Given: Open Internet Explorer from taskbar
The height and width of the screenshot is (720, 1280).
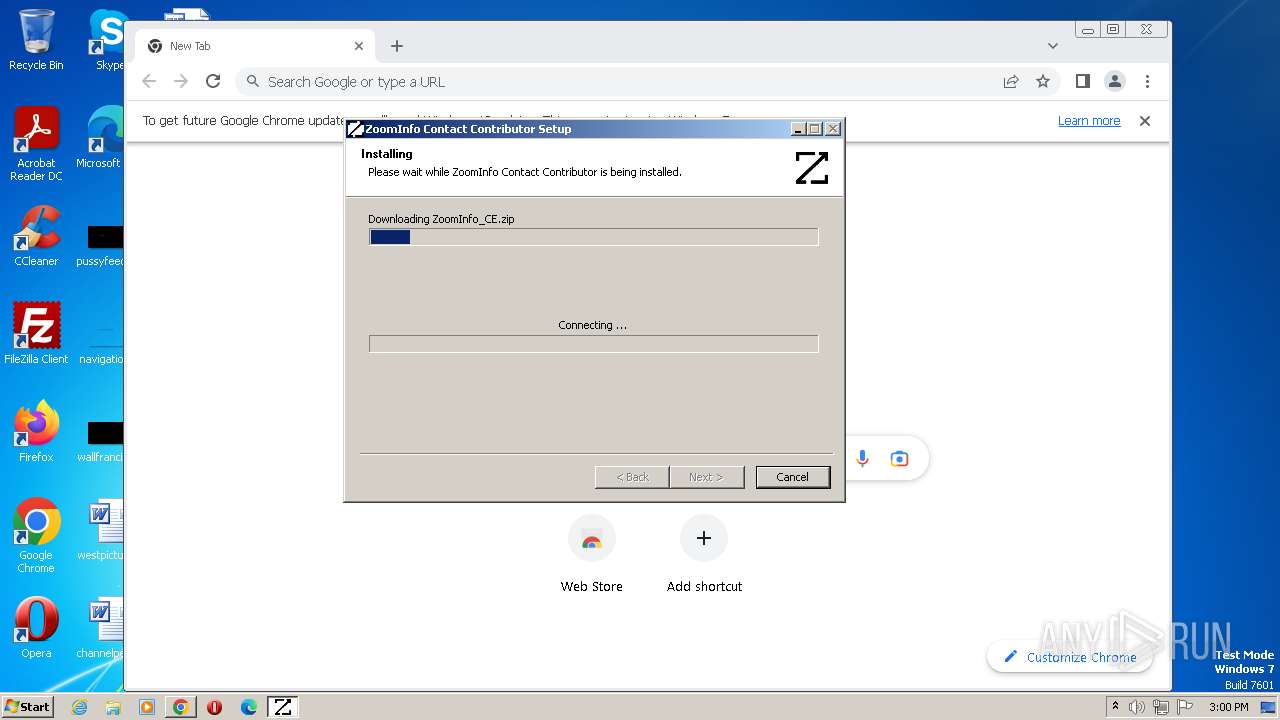Looking at the screenshot, I should (80, 707).
